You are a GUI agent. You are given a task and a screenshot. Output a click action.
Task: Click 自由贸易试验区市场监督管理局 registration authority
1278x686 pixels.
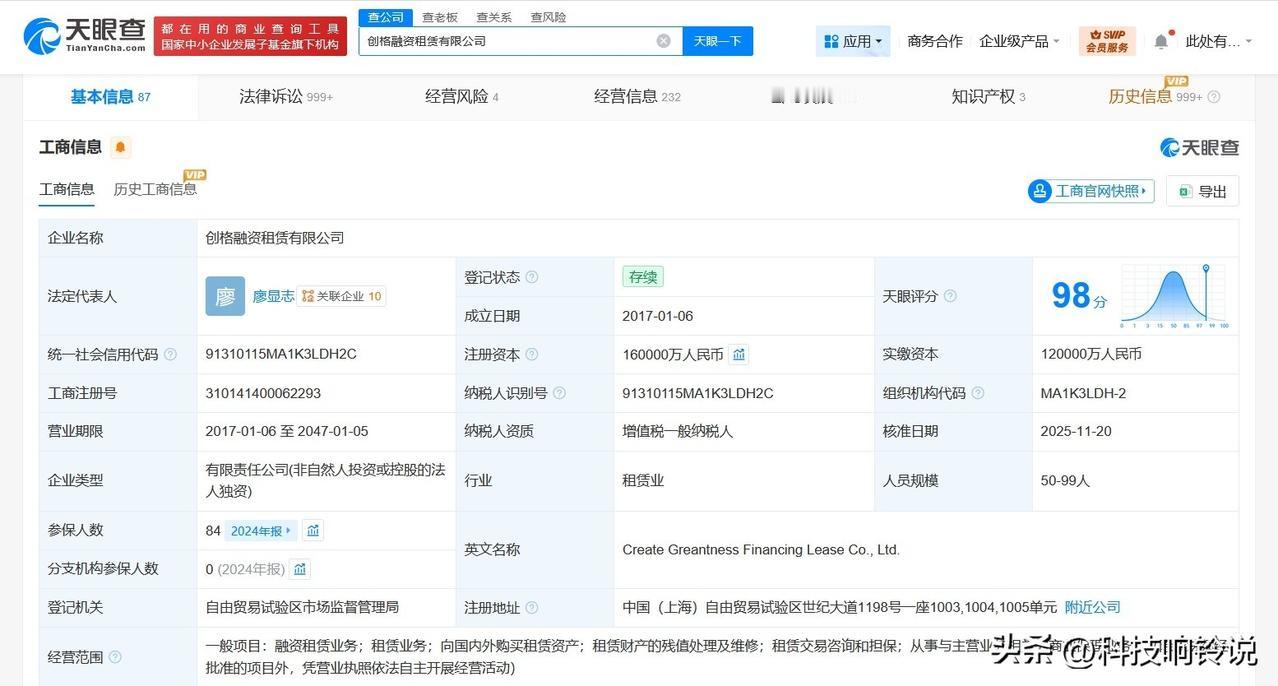point(302,607)
